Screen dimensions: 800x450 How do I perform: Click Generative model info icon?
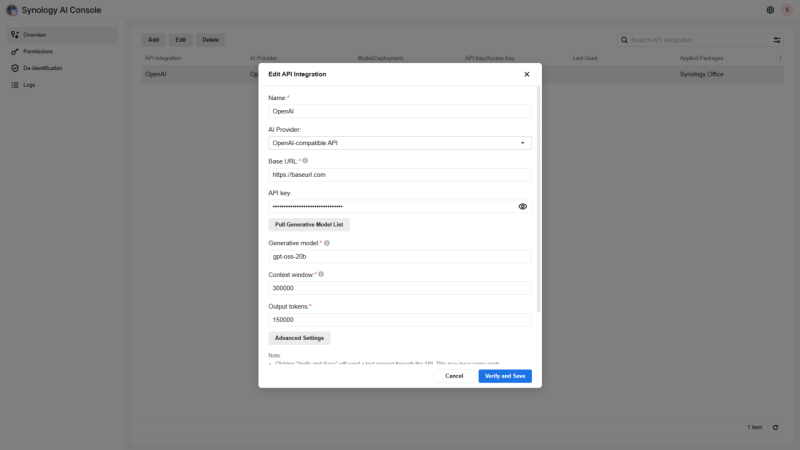pyautogui.click(x=327, y=243)
